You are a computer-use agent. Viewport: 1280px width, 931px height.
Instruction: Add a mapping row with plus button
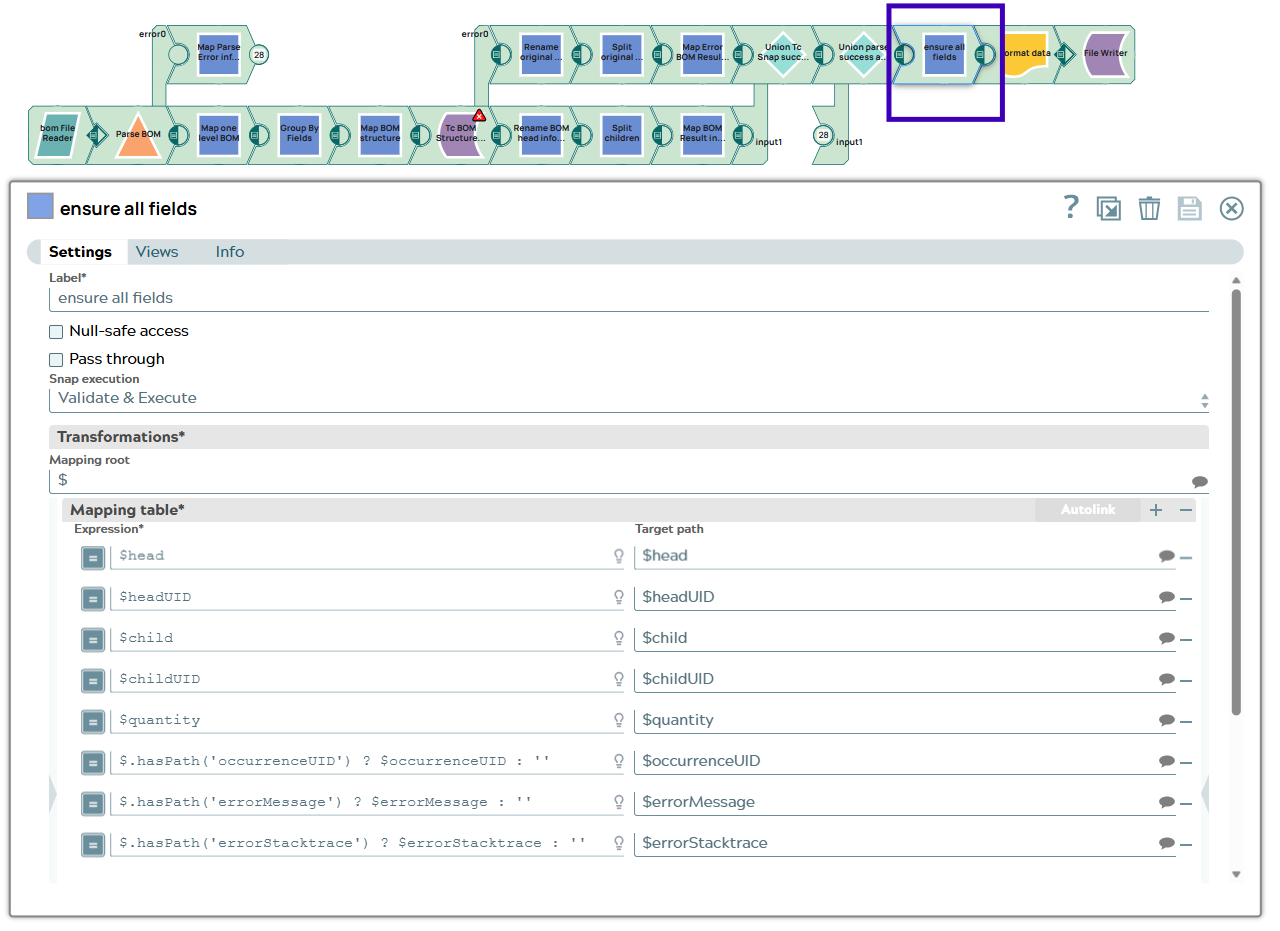pyautogui.click(x=1156, y=510)
